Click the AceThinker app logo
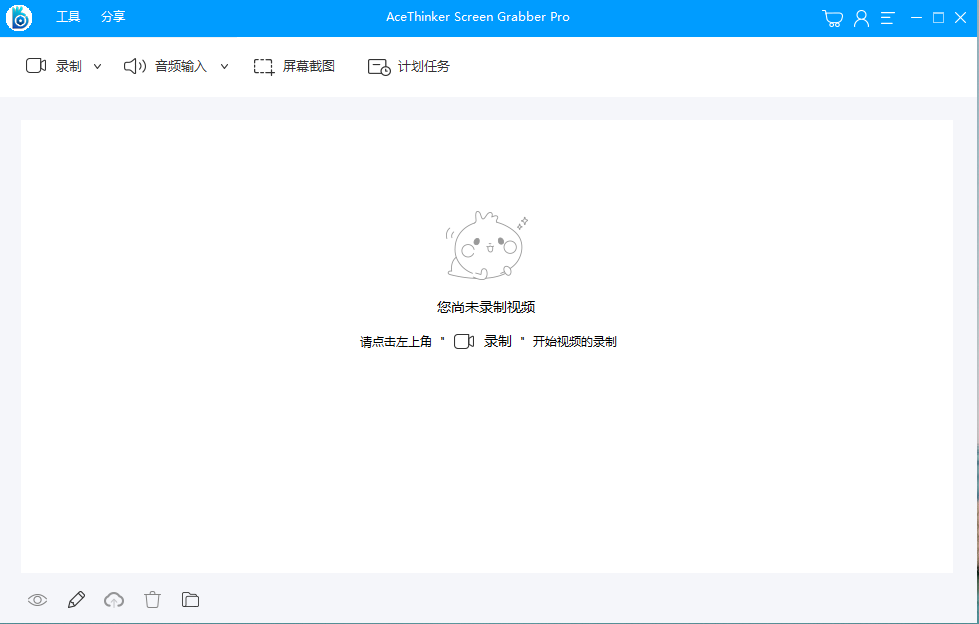Viewport: 979px width, 624px height. point(19,18)
